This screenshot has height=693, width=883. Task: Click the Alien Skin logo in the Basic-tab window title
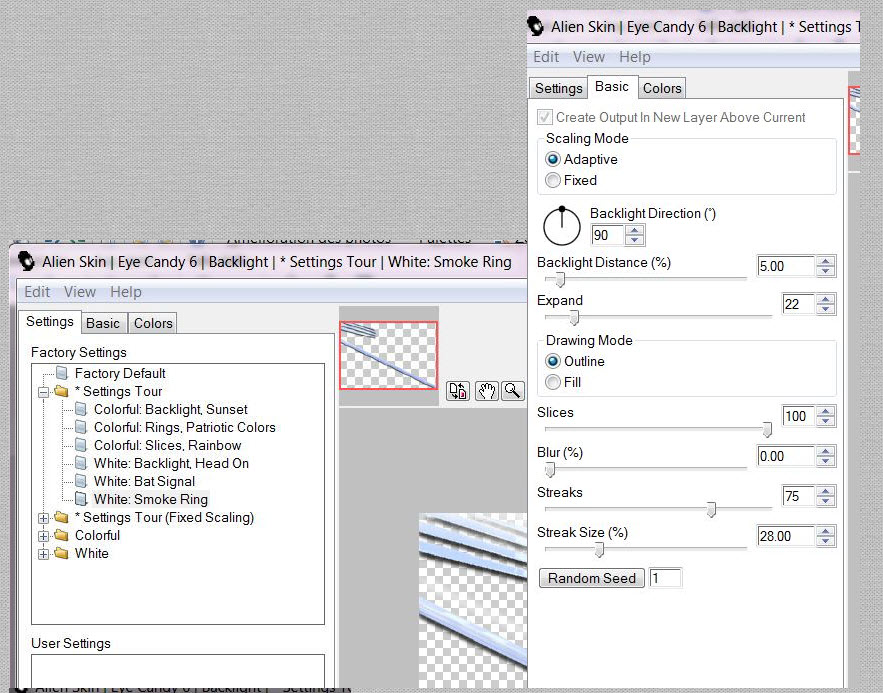[x=535, y=26]
